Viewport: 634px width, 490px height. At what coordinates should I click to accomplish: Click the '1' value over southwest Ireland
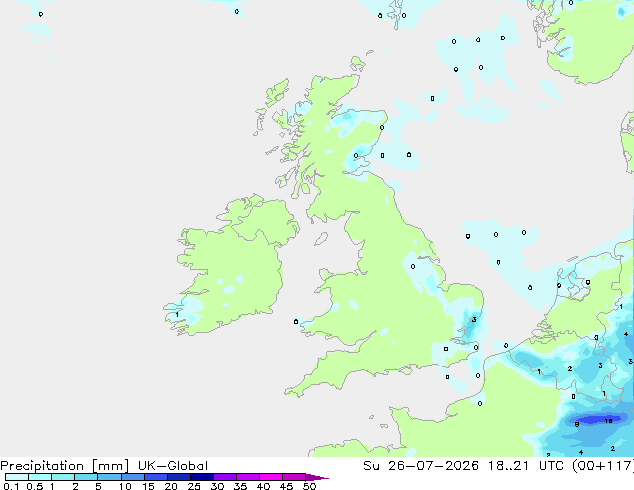point(177,315)
